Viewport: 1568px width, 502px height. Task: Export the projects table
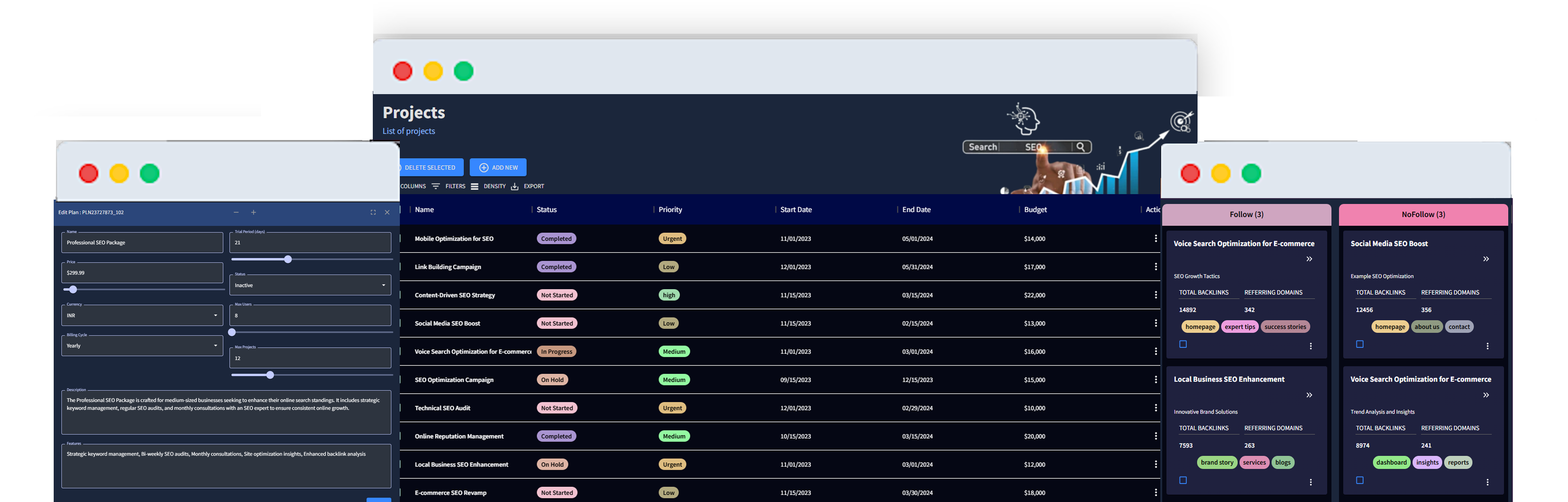tap(527, 186)
